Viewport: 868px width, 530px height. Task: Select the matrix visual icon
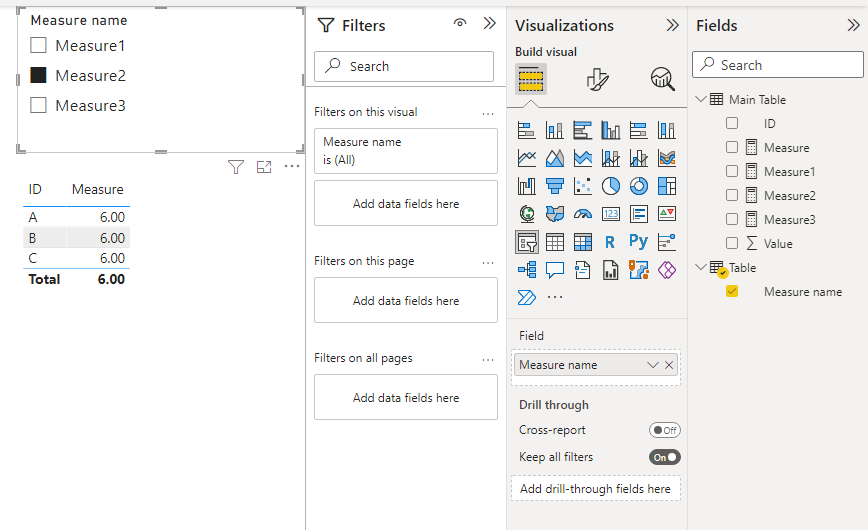click(582, 242)
